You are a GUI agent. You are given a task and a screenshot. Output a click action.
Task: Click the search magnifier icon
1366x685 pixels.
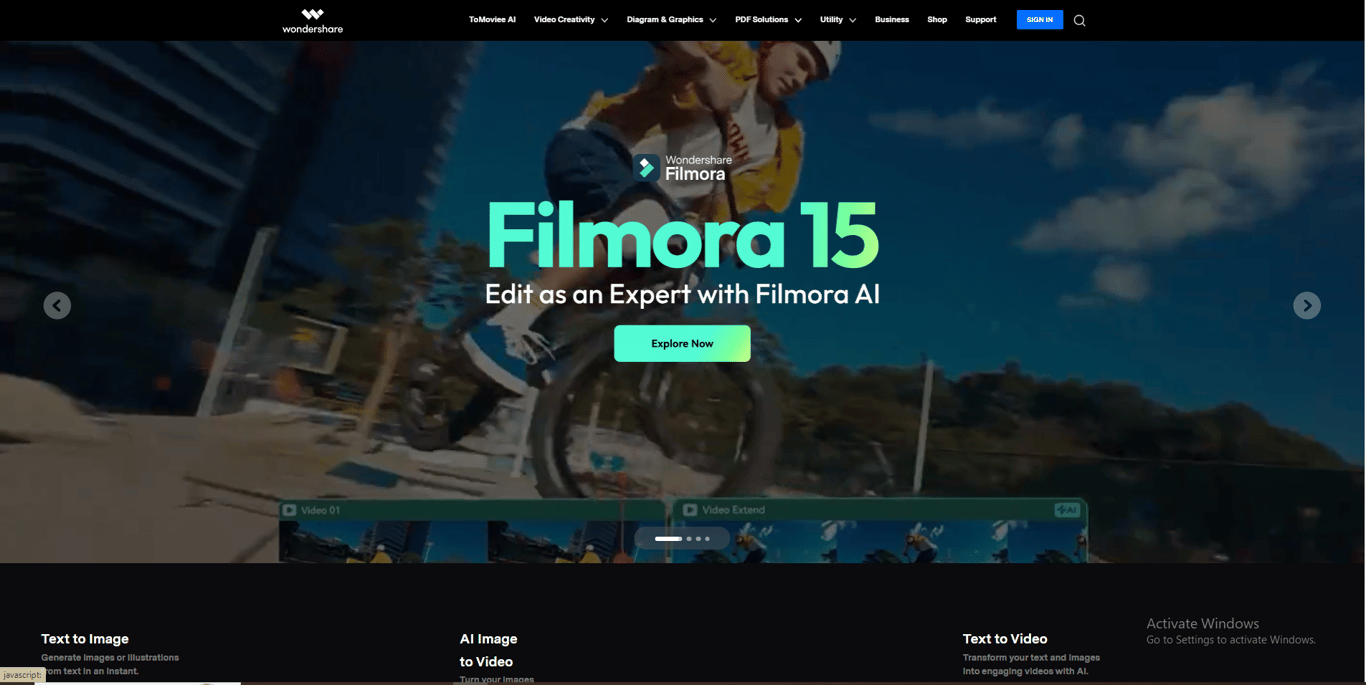point(1079,20)
